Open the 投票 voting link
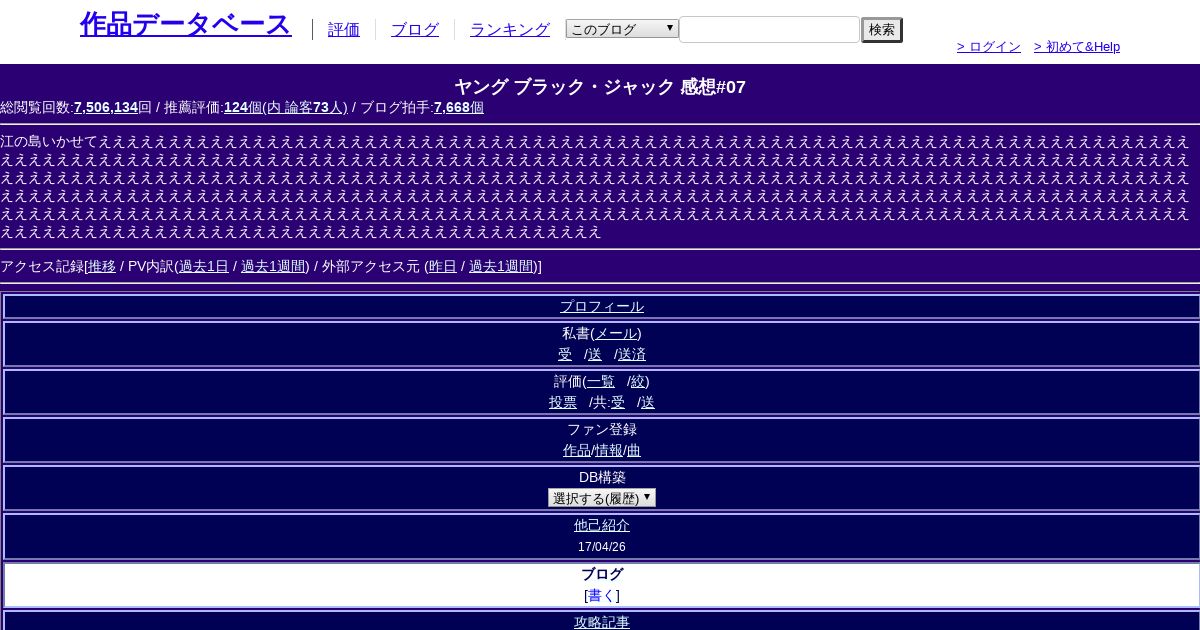The image size is (1200, 630). point(563,402)
